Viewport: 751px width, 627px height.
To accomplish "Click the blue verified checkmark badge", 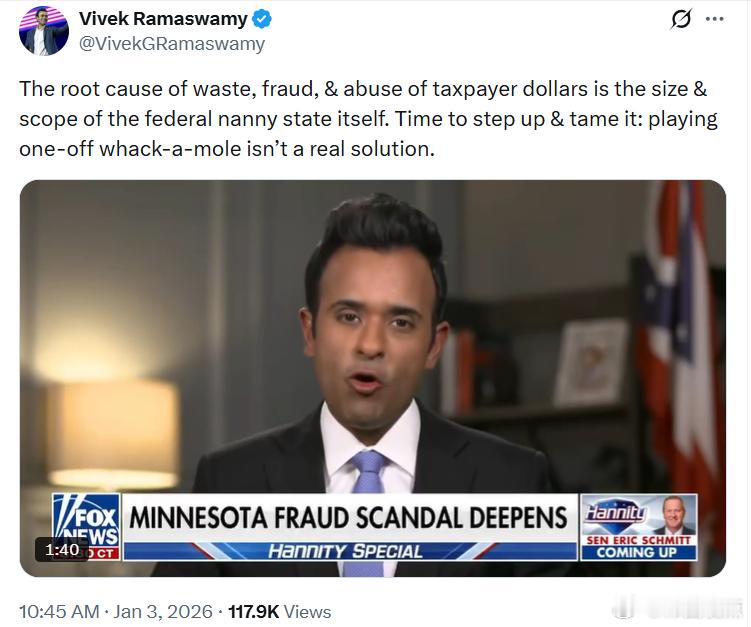I will tap(262, 19).
